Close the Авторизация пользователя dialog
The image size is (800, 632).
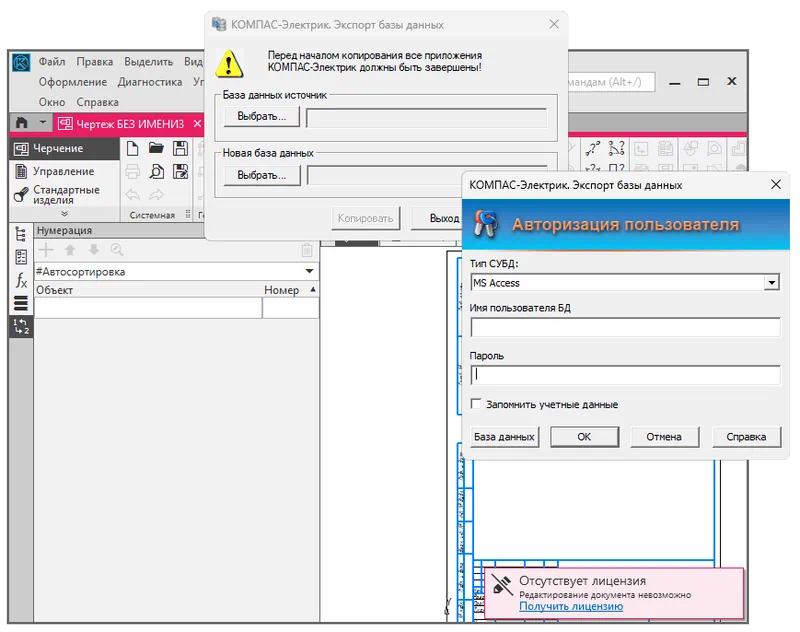coord(776,184)
